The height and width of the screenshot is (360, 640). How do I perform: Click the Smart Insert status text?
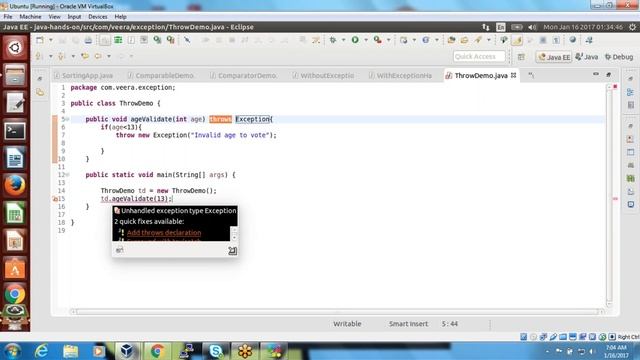point(408,324)
